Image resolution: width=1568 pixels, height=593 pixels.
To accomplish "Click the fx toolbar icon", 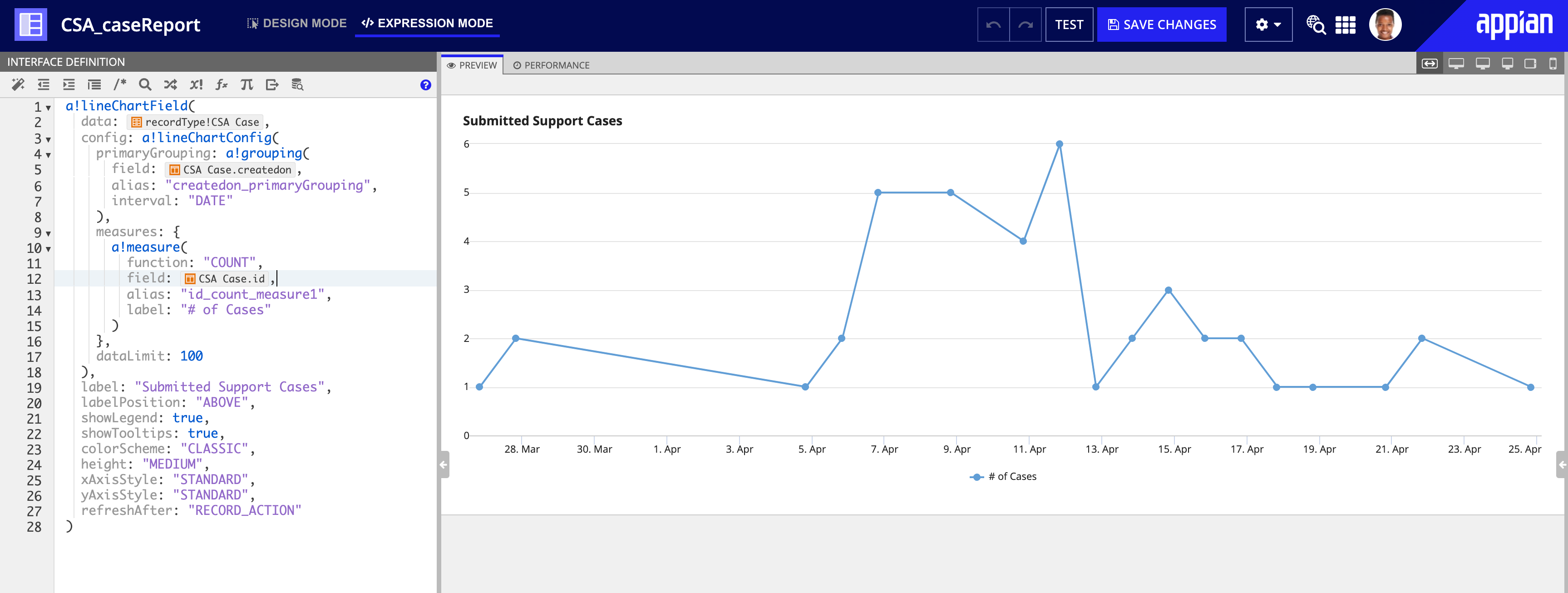I will click(x=222, y=84).
